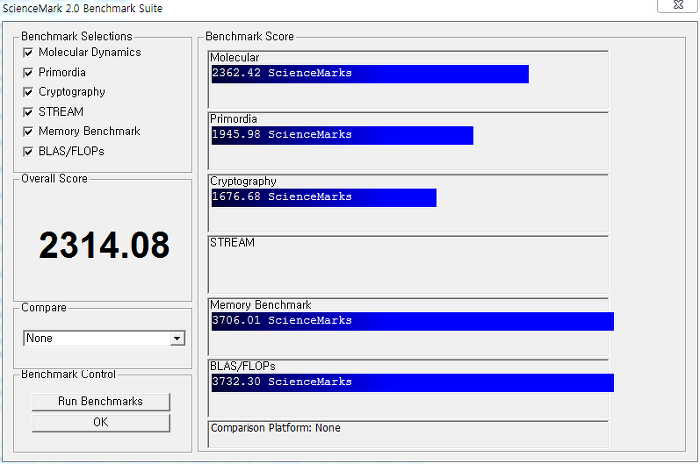The width and height of the screenshot is (700, 464).
Task: Select the Compare combo box showing None
Action: (104, 339)
